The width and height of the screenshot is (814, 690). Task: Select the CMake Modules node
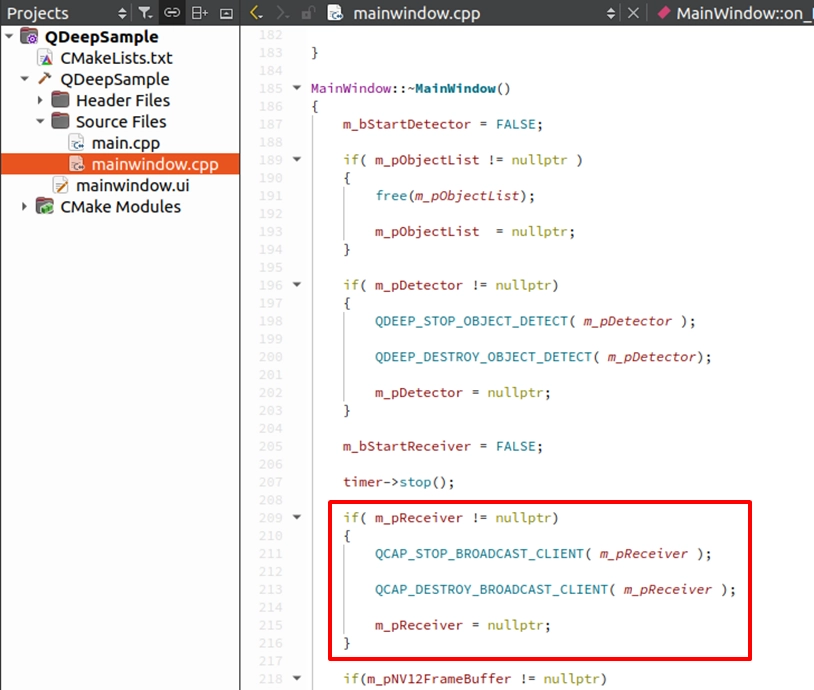120,207
